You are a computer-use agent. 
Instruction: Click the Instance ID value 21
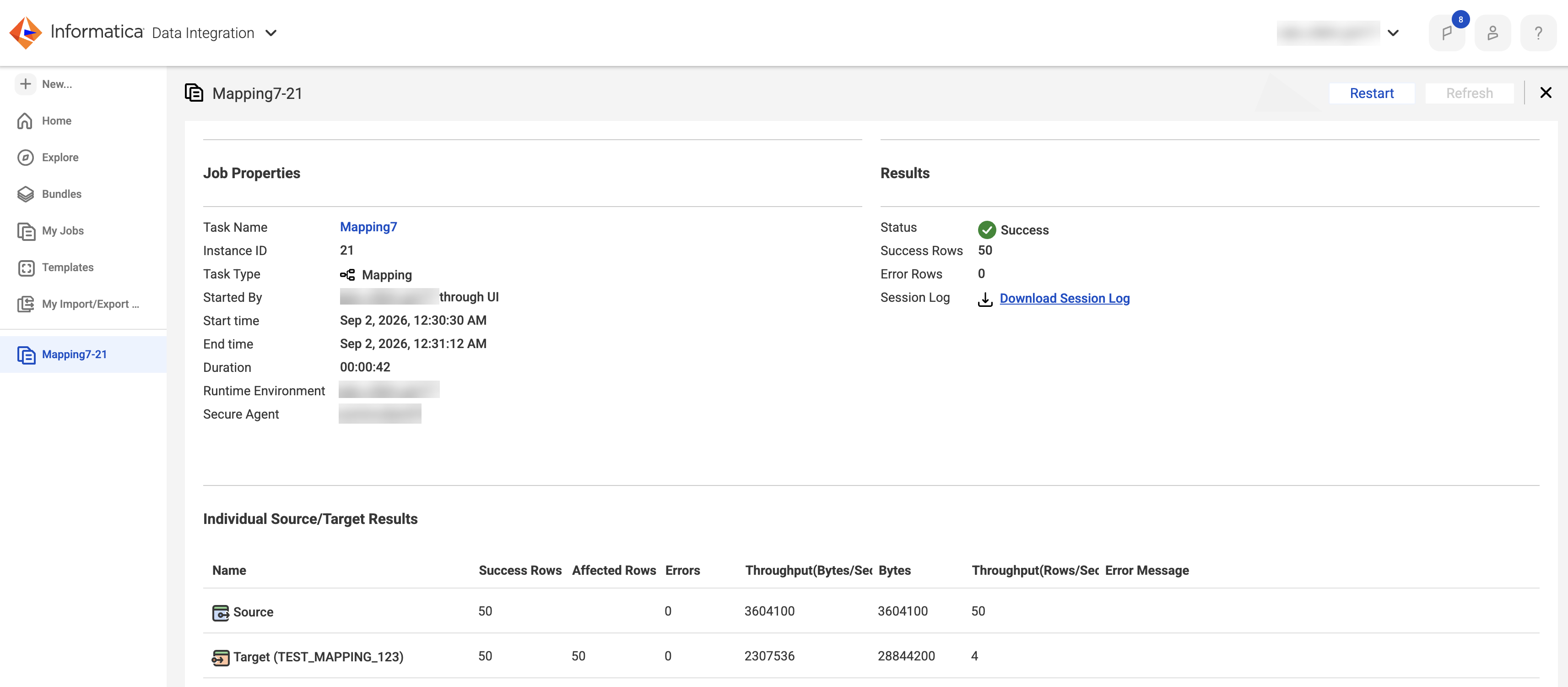(x=346, y=250)
